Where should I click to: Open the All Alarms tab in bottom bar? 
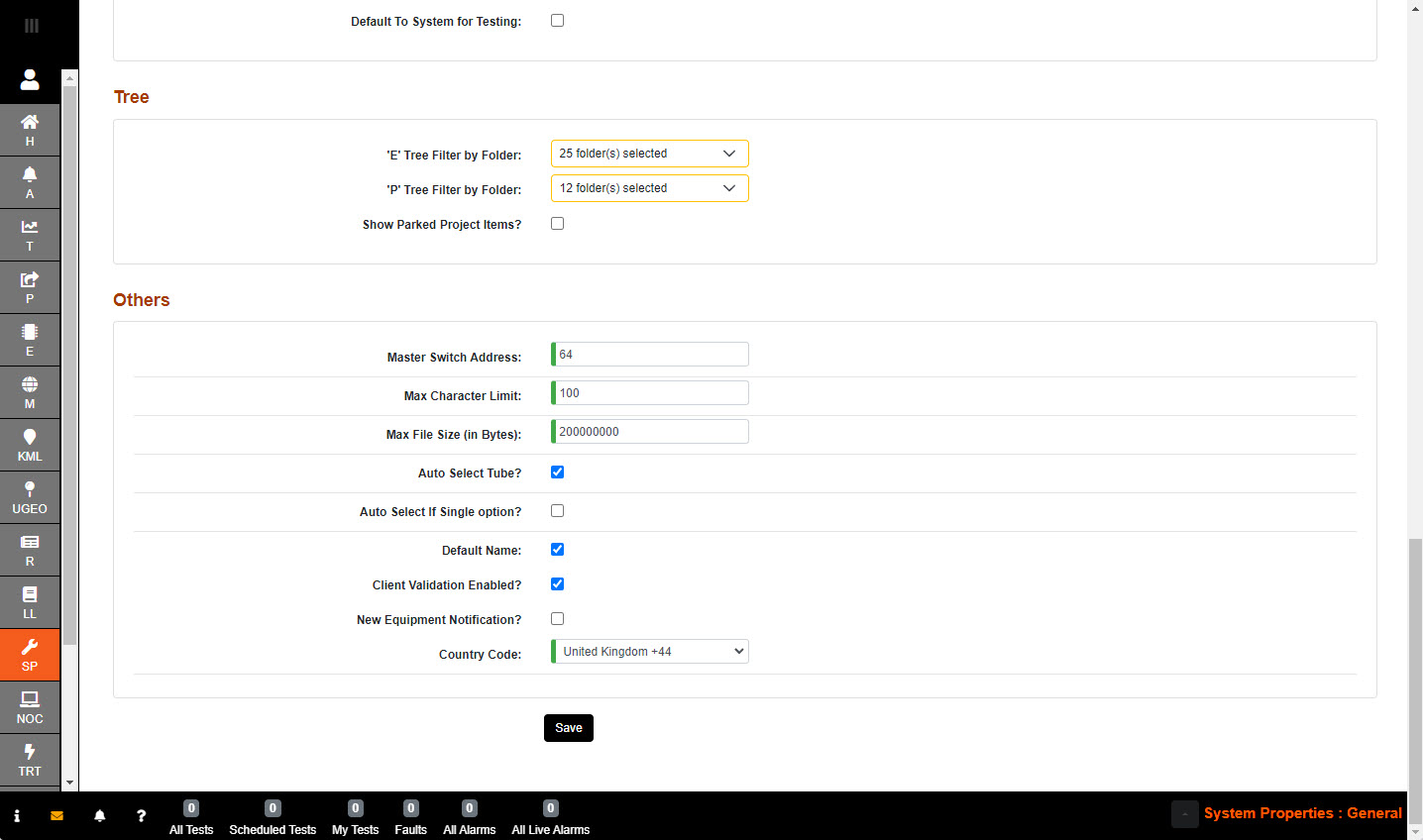coord(469,819)
